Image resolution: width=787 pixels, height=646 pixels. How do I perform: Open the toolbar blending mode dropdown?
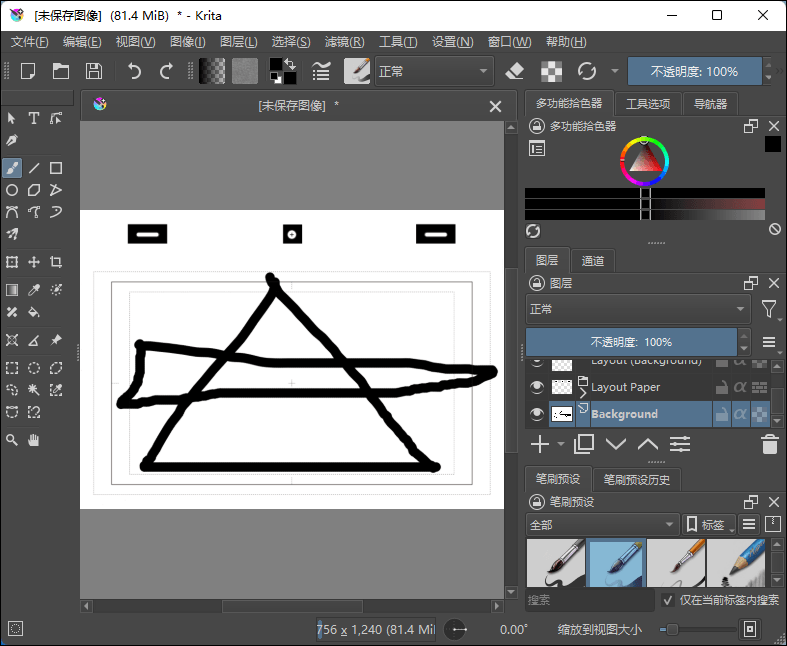tap(434, 71)
